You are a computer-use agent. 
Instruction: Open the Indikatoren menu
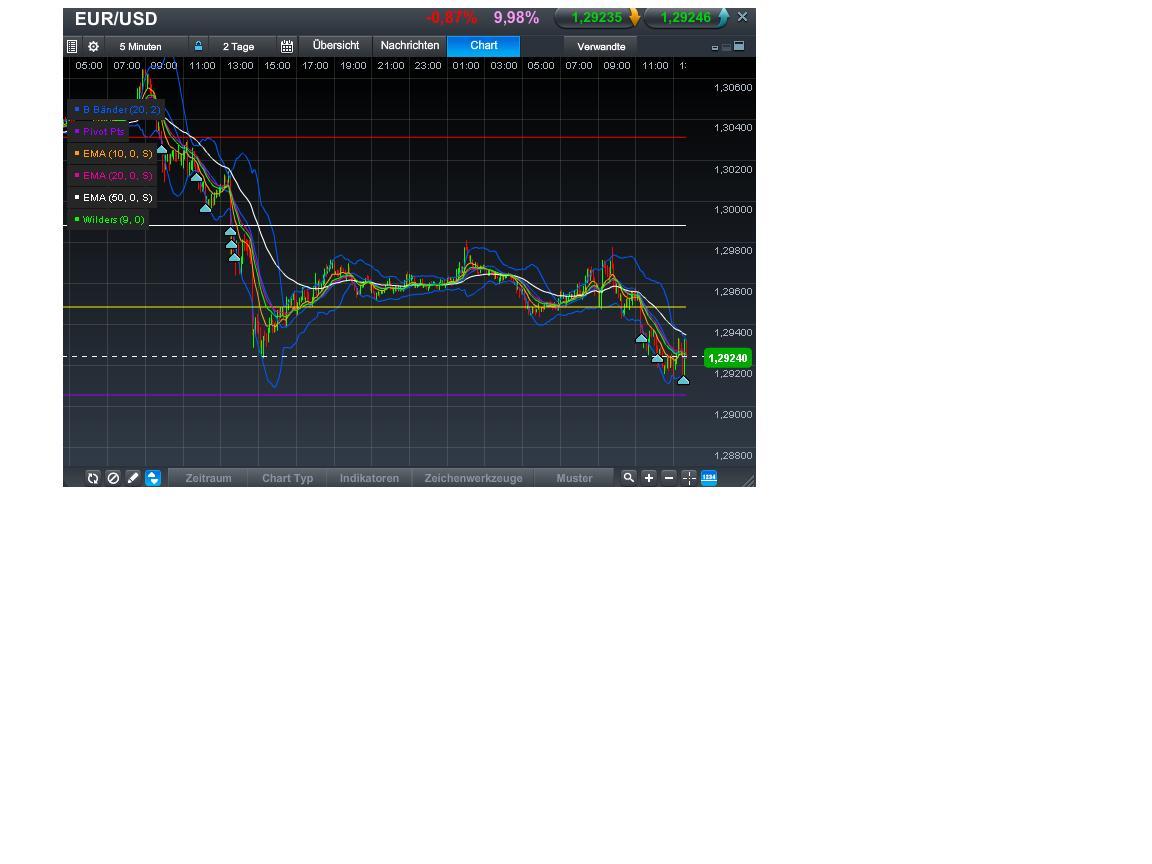point(369,478)
